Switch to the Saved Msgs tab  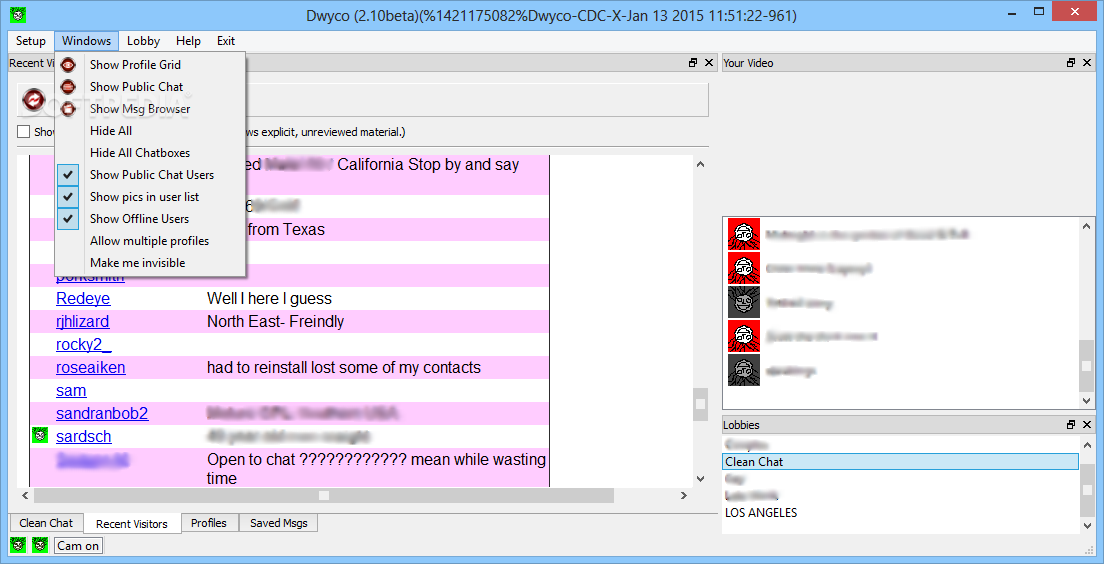(278, 522)
